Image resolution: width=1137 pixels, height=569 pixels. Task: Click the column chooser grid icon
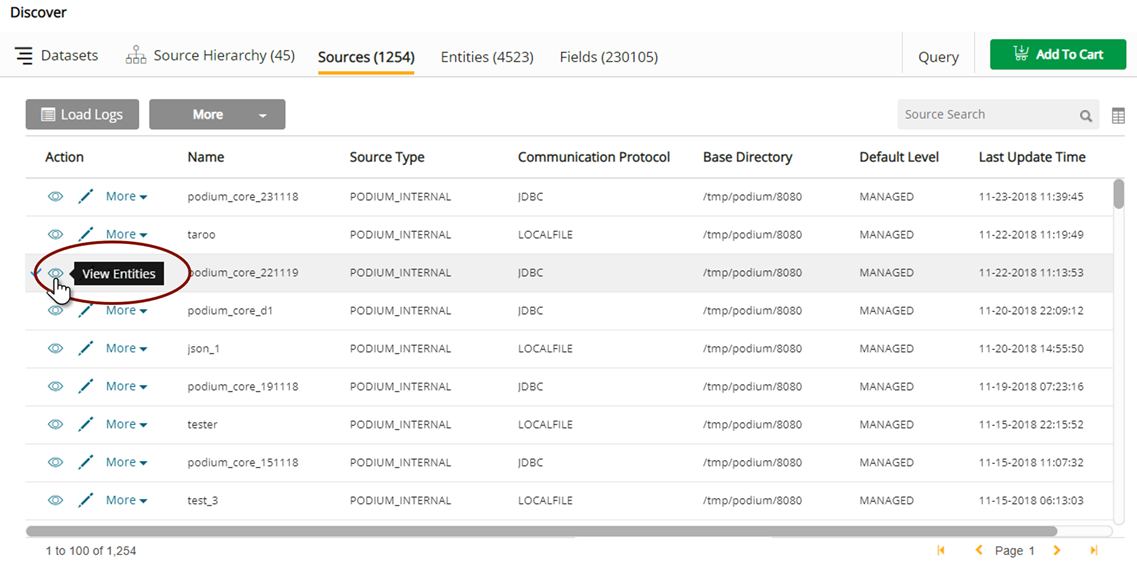(x=1118, y=116)
